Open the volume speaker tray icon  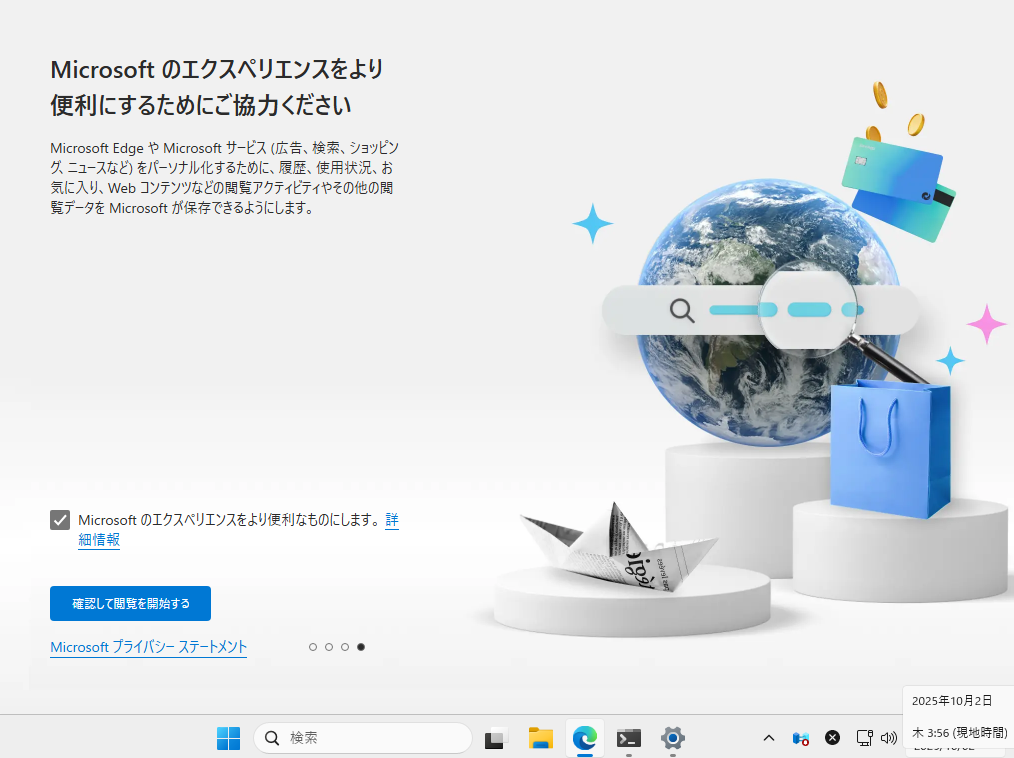[x=889, y=738]
